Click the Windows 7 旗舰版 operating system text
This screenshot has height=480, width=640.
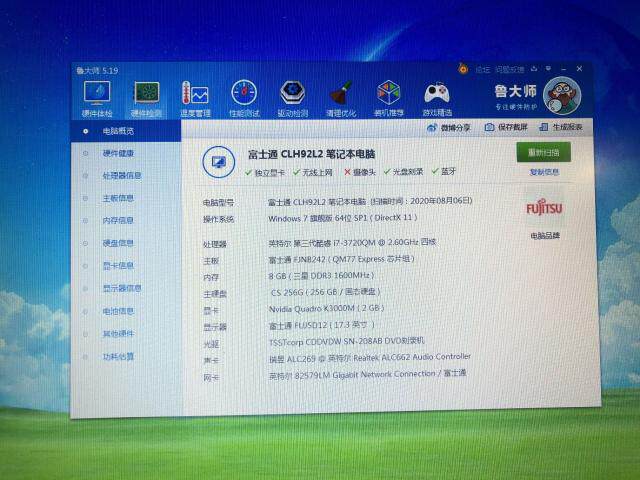pyautogui.click(x=342, y=218)
